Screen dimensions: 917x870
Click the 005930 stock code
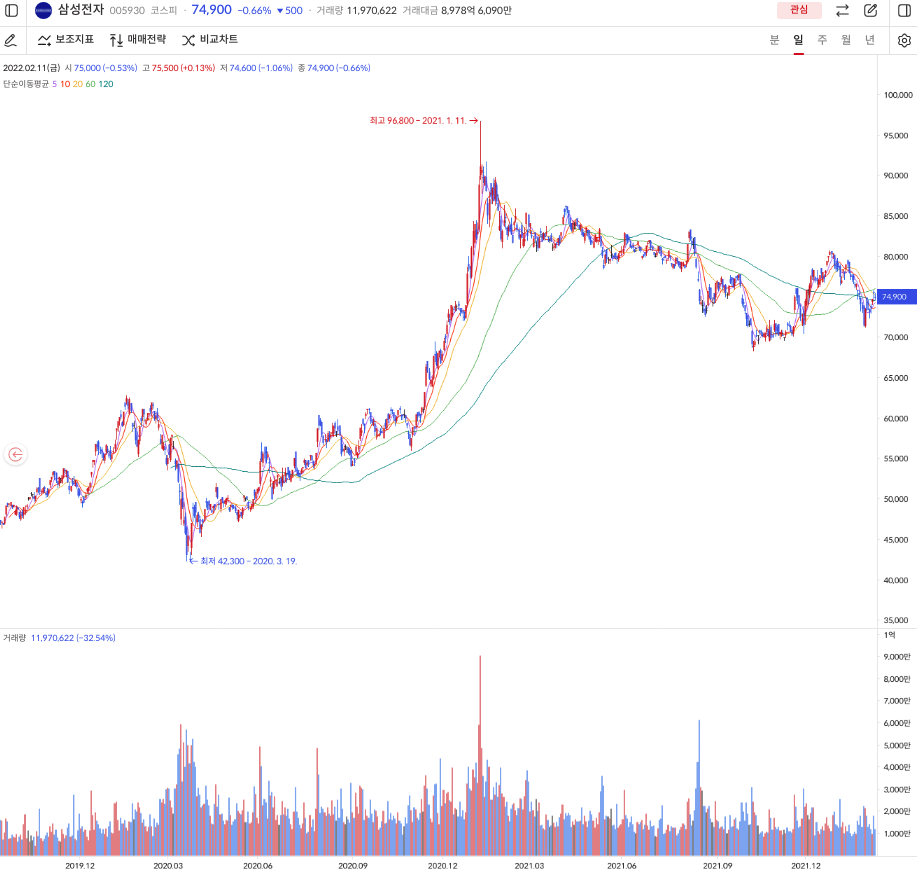tap(127, 11)
